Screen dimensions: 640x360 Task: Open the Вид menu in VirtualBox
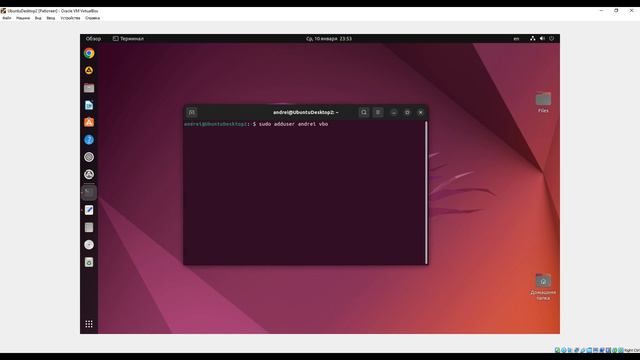[x=38, y=18]
